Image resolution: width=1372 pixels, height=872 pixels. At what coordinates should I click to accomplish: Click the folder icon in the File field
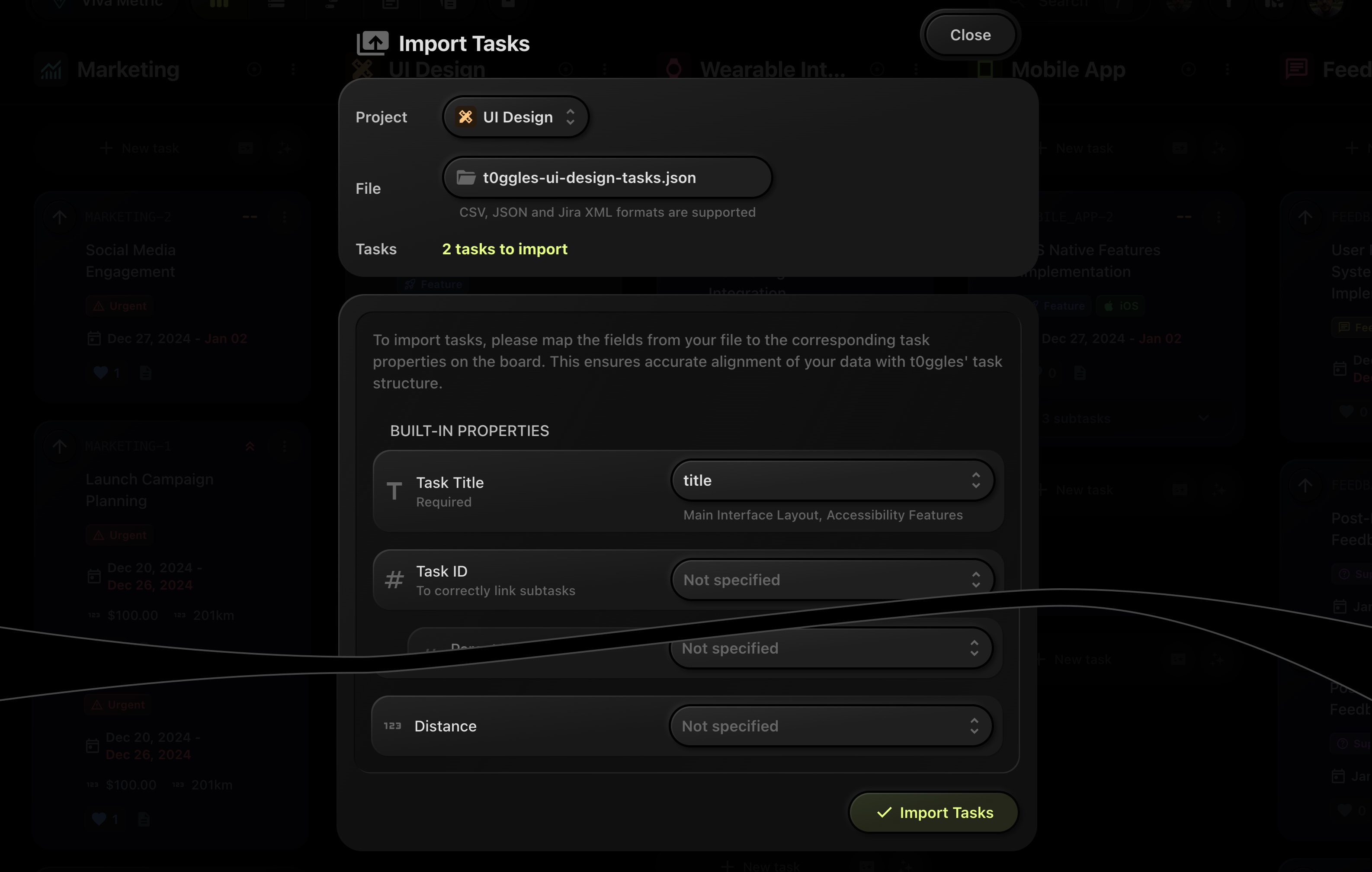tap(466, 178)
